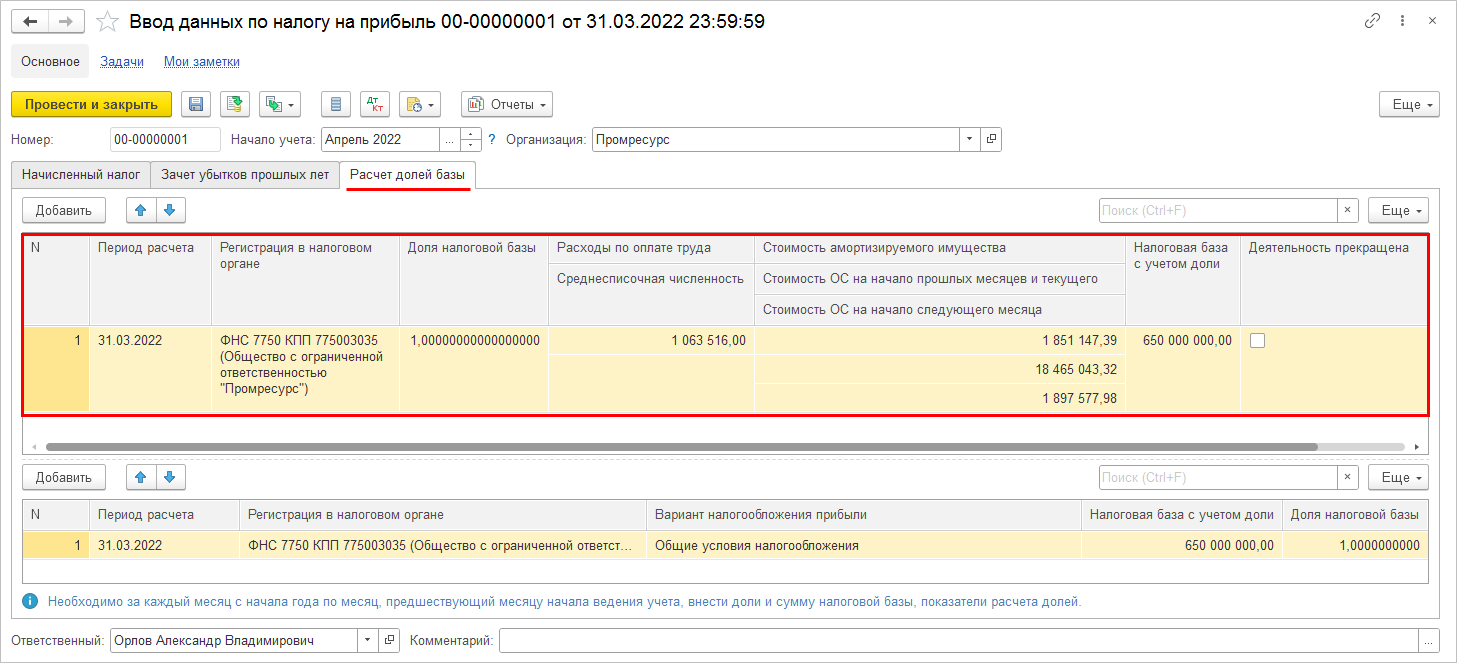Switch to the Зачет убытков прошлых лет tab

coord(245,174)
